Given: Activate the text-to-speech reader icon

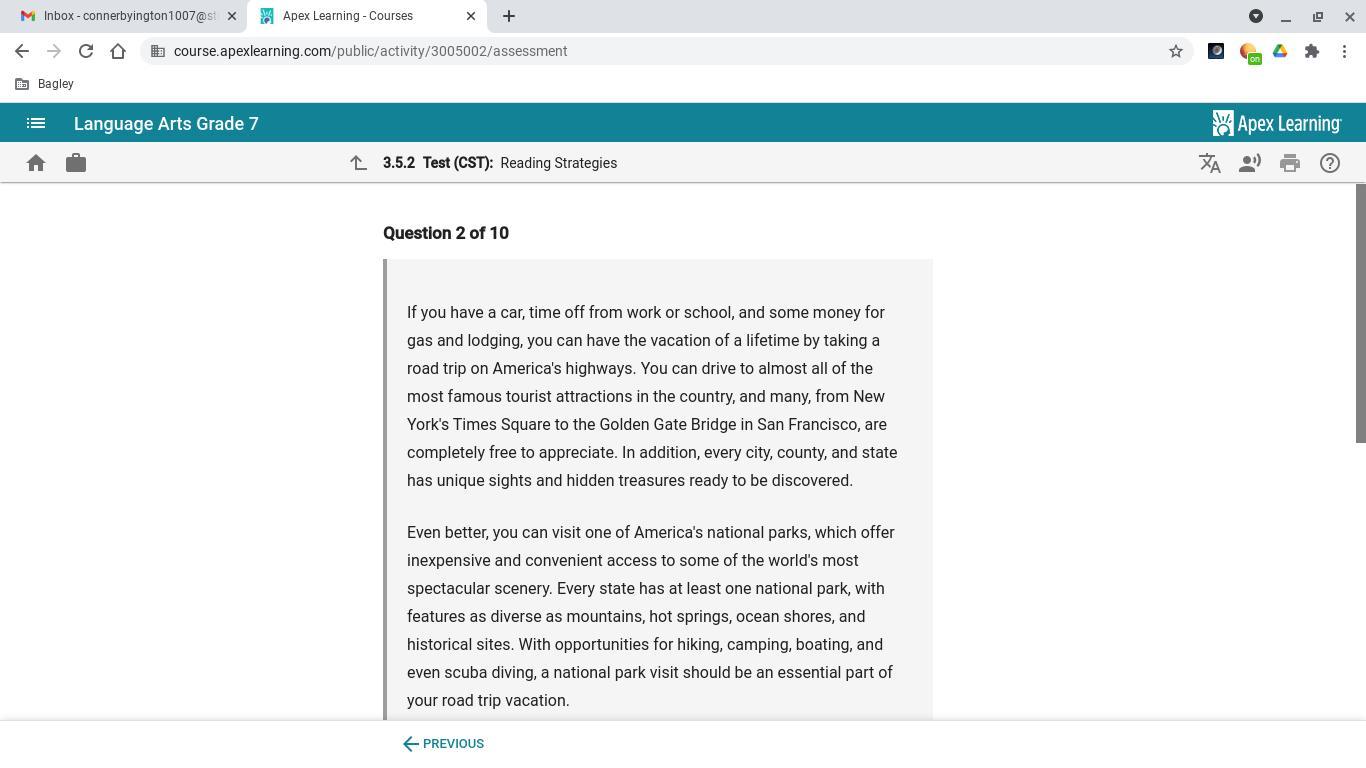Looking at the screenshot, I should (x=1250, y=163).
